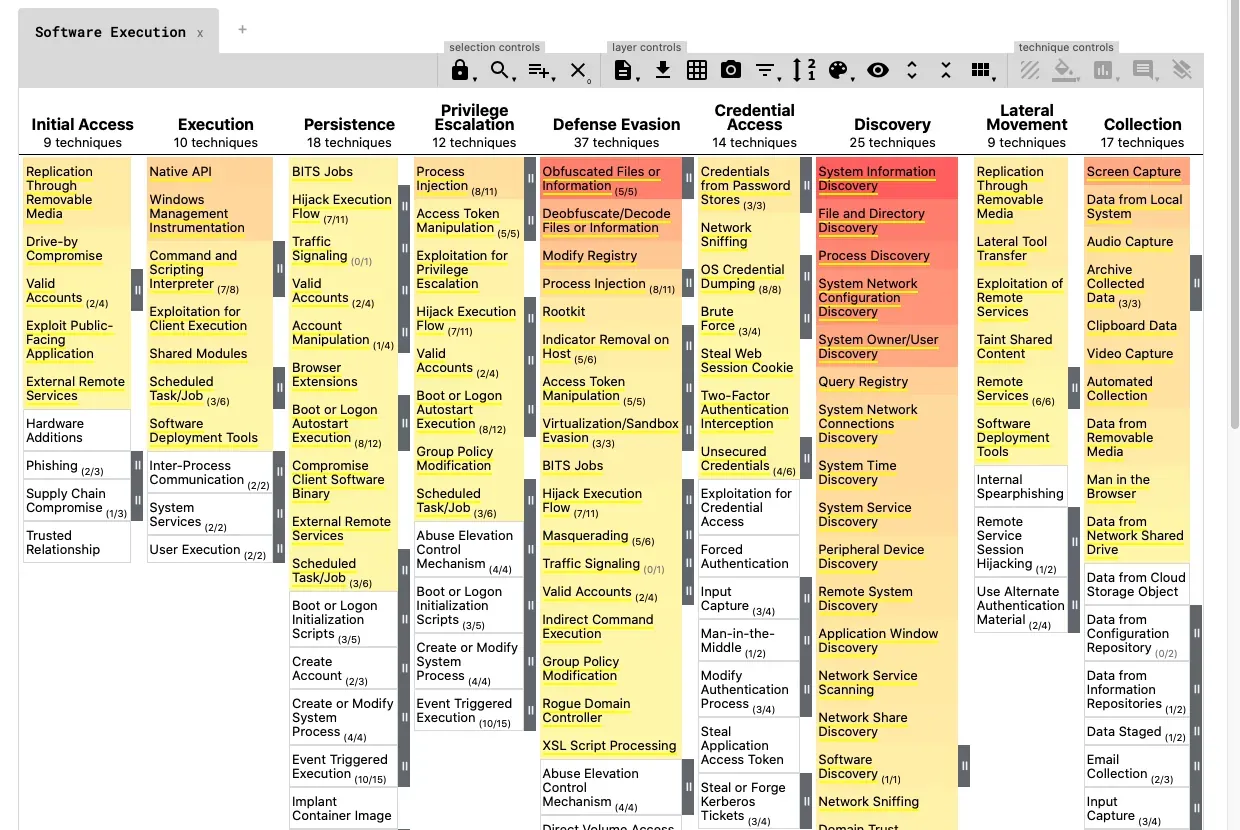
Task: Select the Rootkit technique
Action: tap(611, 311)
